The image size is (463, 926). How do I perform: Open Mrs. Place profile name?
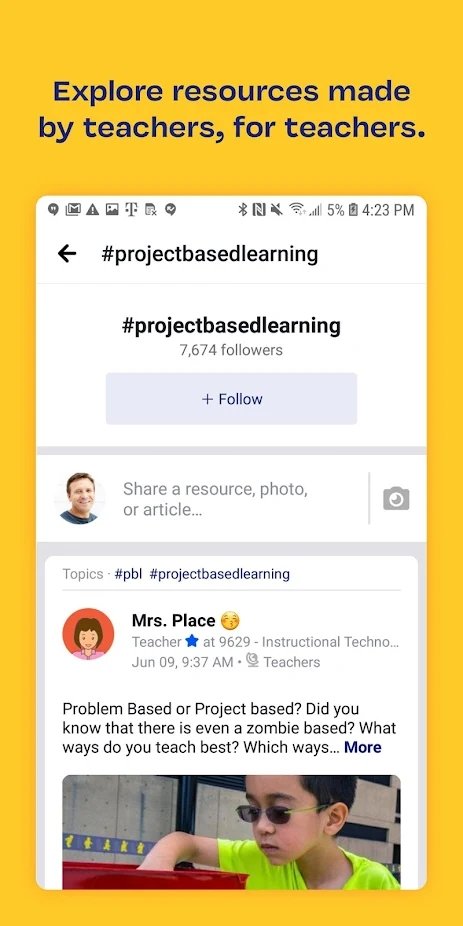click(174, 620)
